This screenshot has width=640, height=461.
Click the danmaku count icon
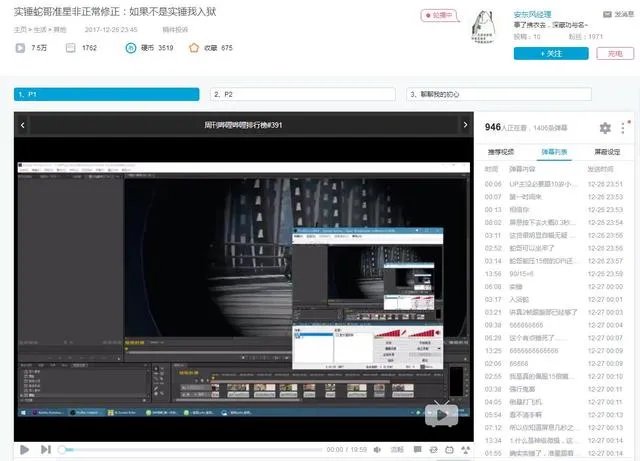tap(71, 48)
